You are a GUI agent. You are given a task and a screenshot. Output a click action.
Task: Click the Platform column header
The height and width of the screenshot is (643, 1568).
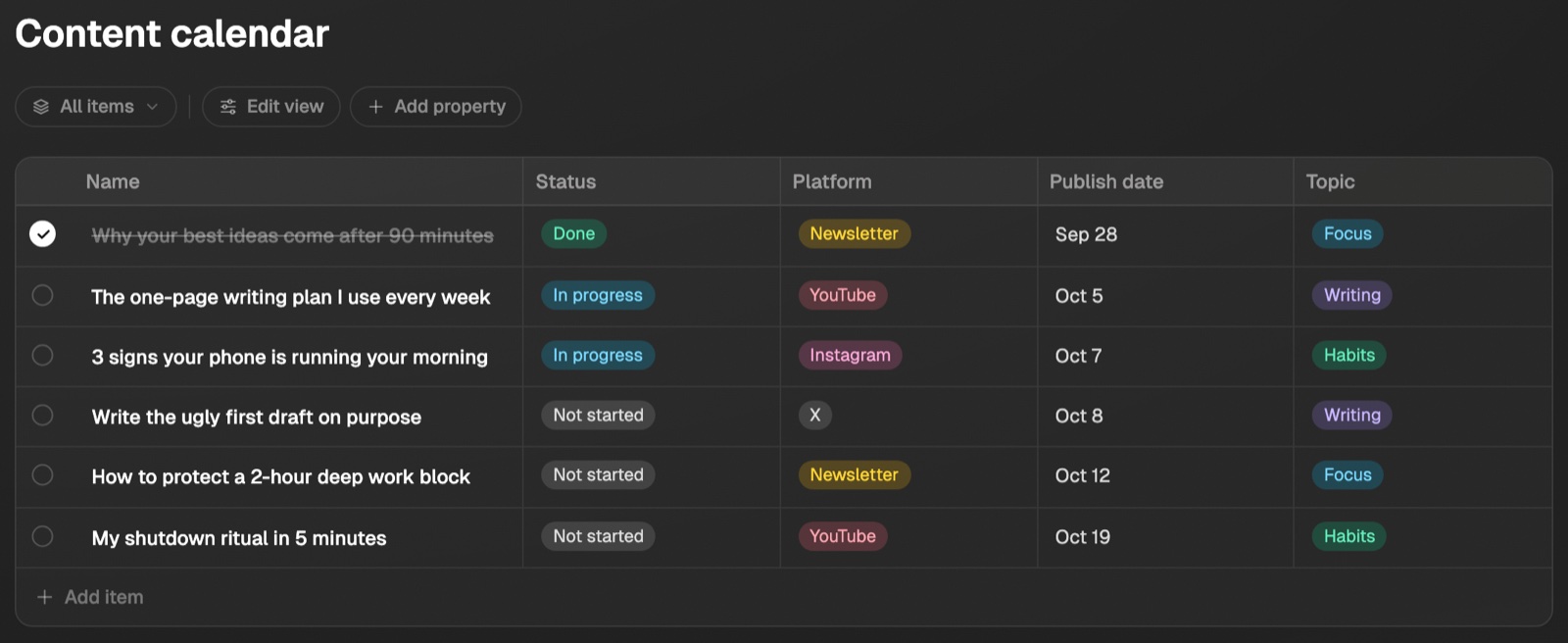tap(832, 181)
